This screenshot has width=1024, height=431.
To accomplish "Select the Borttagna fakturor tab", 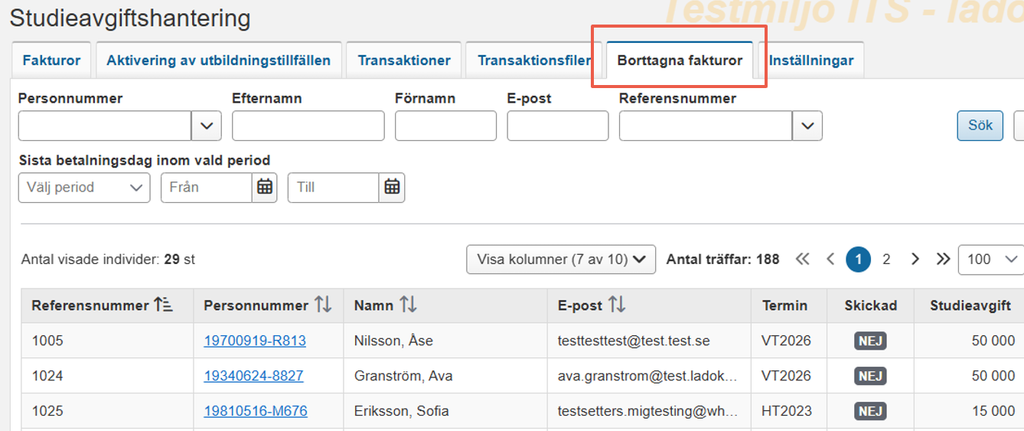I will (680, 61).
